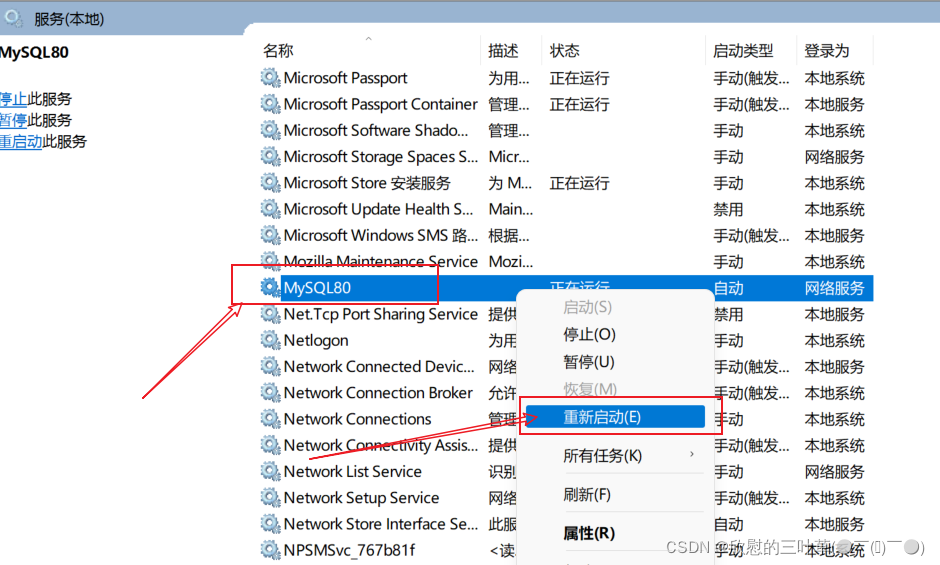
Task: Click the 停止 link in left pane
Action: [13, 99]
